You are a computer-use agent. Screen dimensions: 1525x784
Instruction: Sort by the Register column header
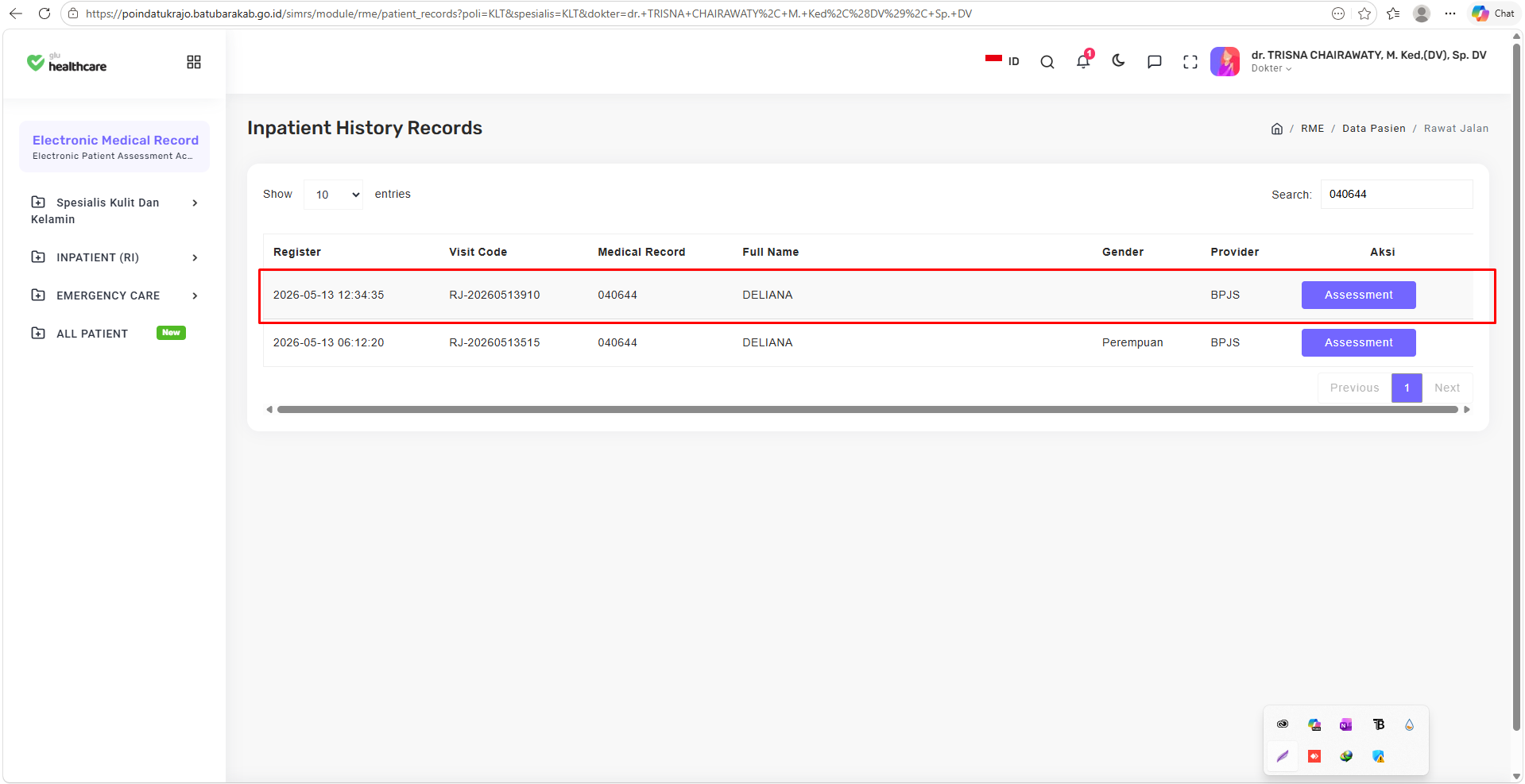coord(297,252)
